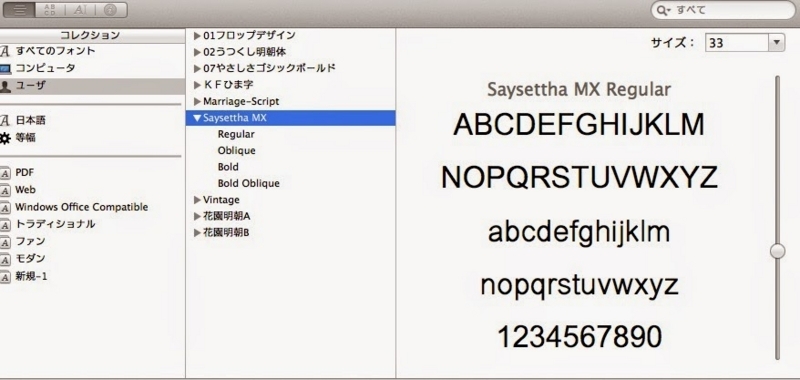The width and height of the screenshot is (800, 380).
Task: Select the 01フロップデザイン font name
Action: click(x=249, y=36)
